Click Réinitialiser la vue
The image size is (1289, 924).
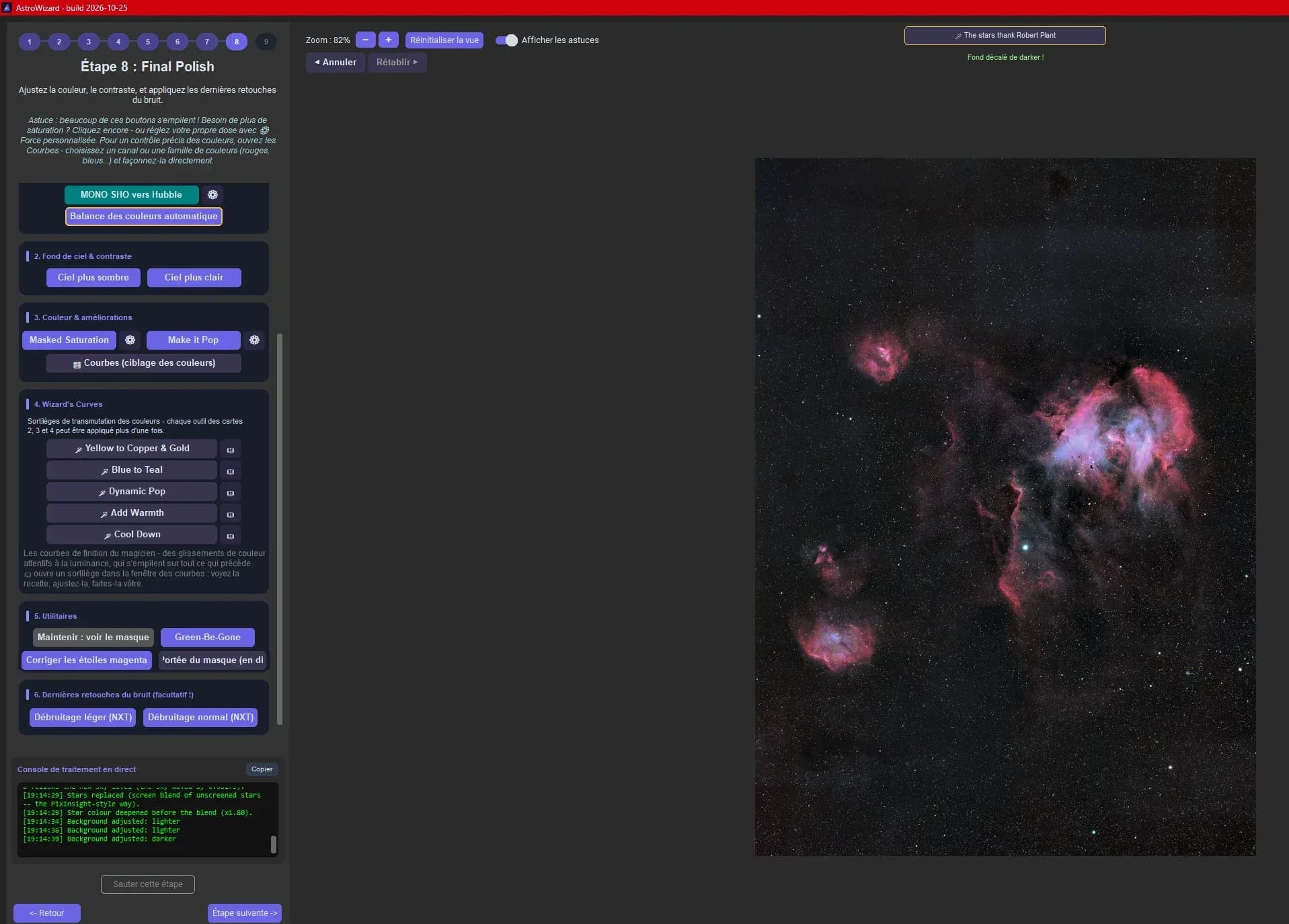444,40
